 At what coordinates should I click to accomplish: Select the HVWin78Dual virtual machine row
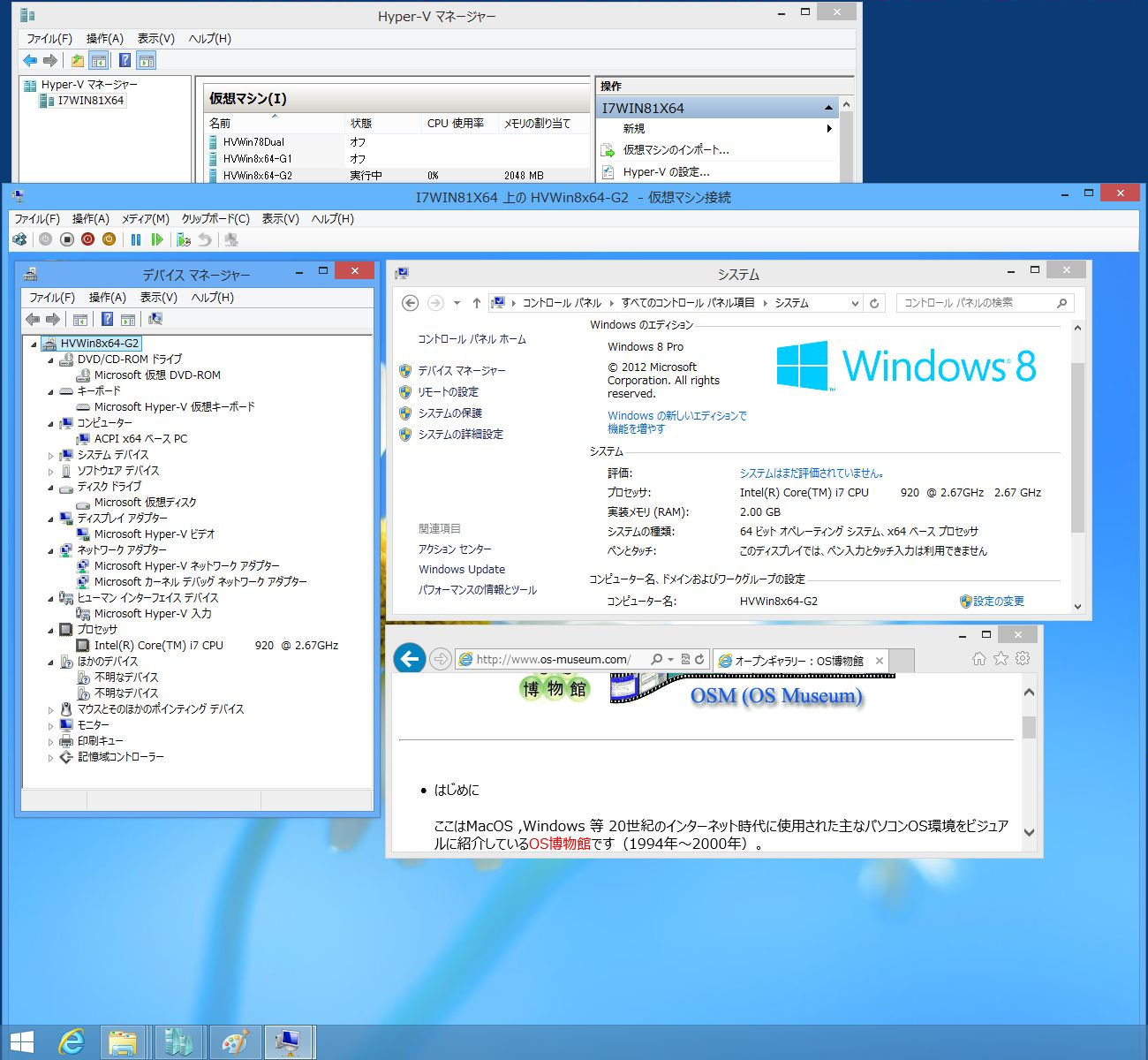coord(397,141)
